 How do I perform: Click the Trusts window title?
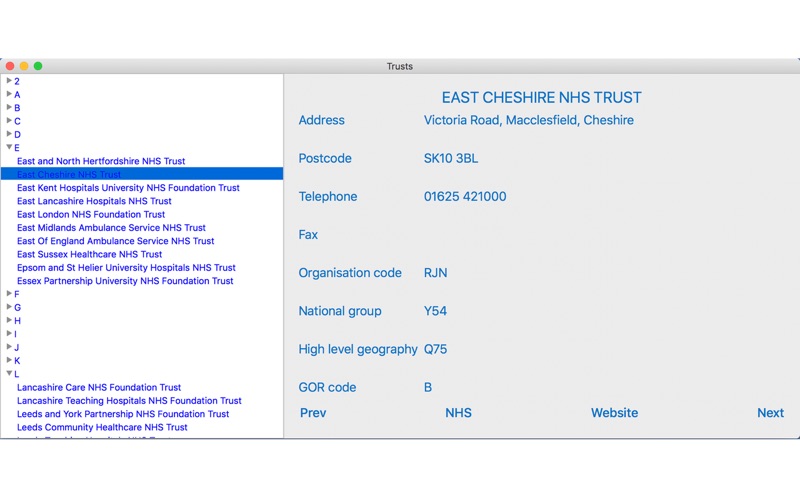pos(399,66)
